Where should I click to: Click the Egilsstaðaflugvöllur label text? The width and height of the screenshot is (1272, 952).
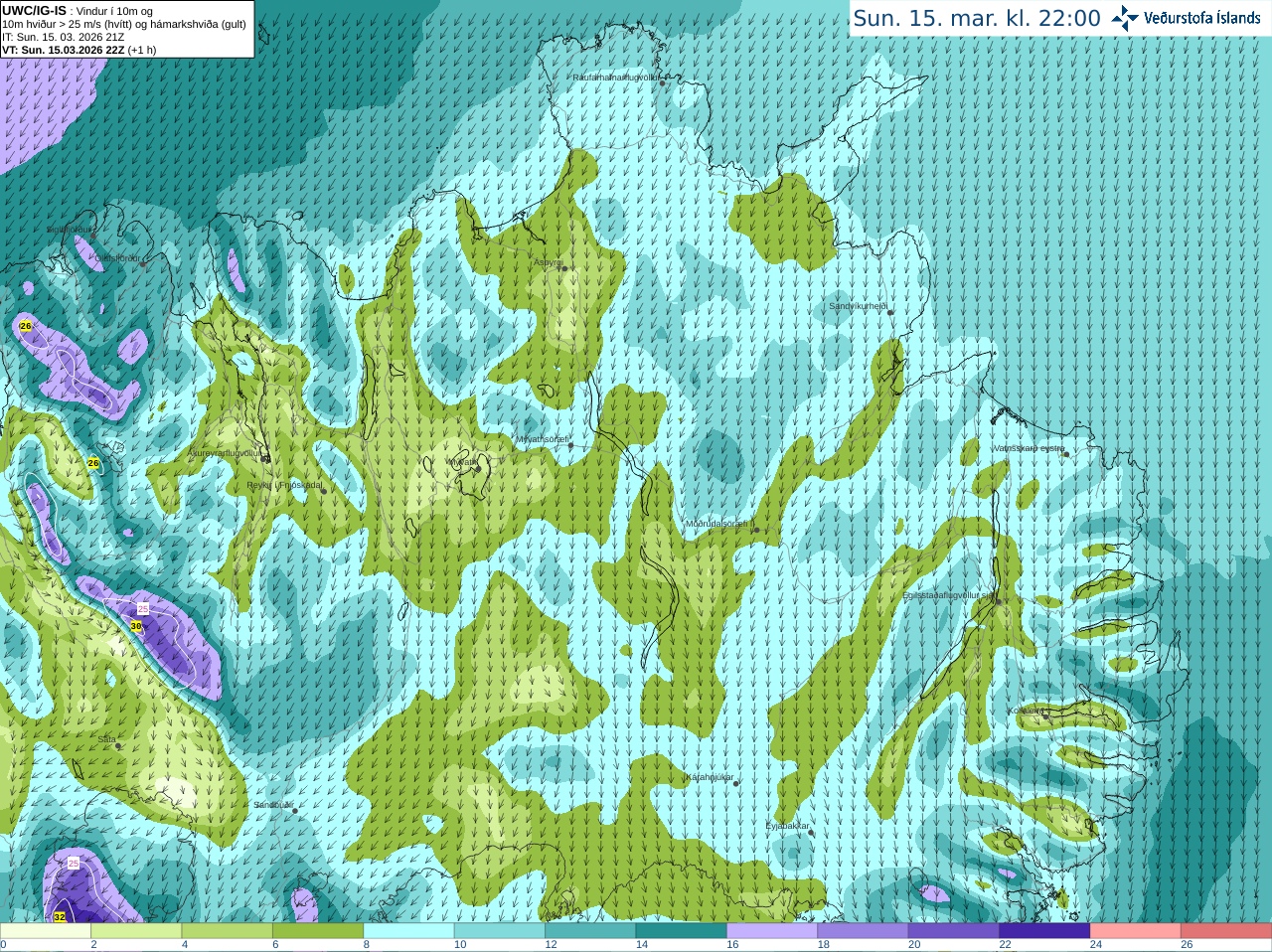click(947, 595)
